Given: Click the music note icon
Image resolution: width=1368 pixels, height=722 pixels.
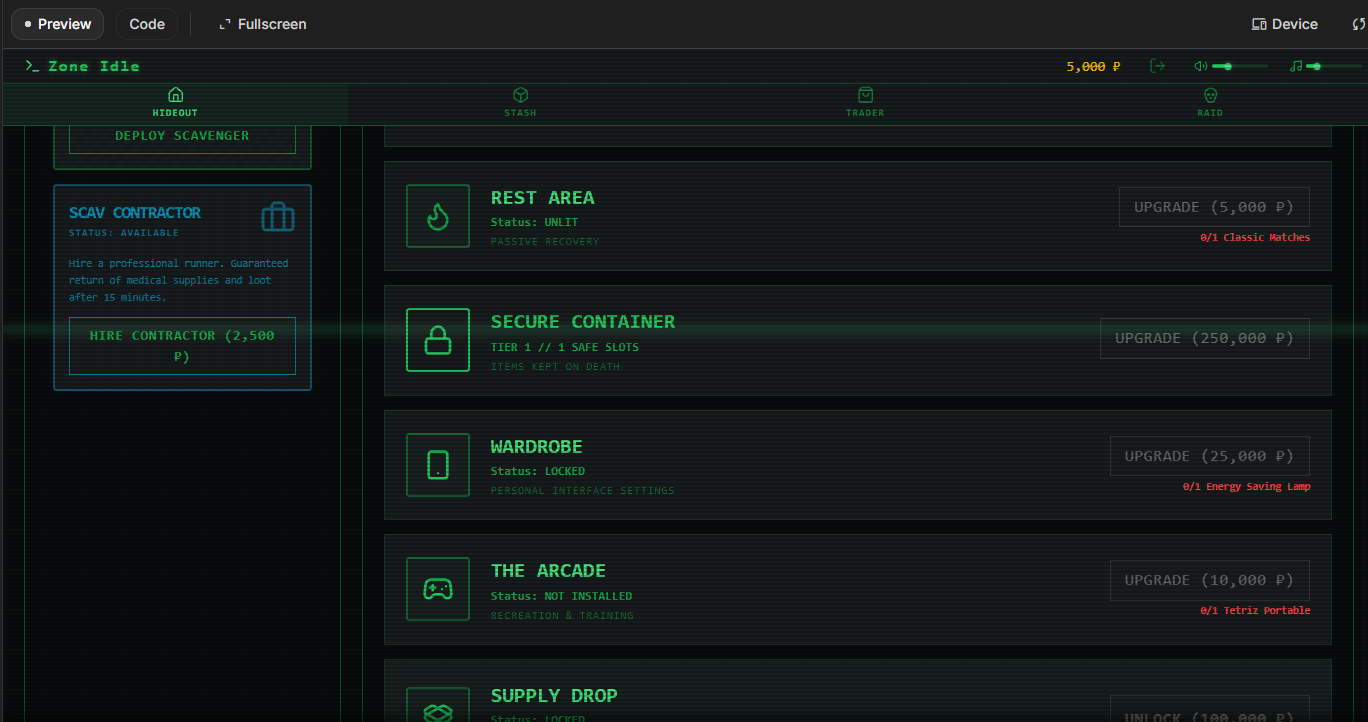Looking at the screenshot, I should (x=1296, y=66).
